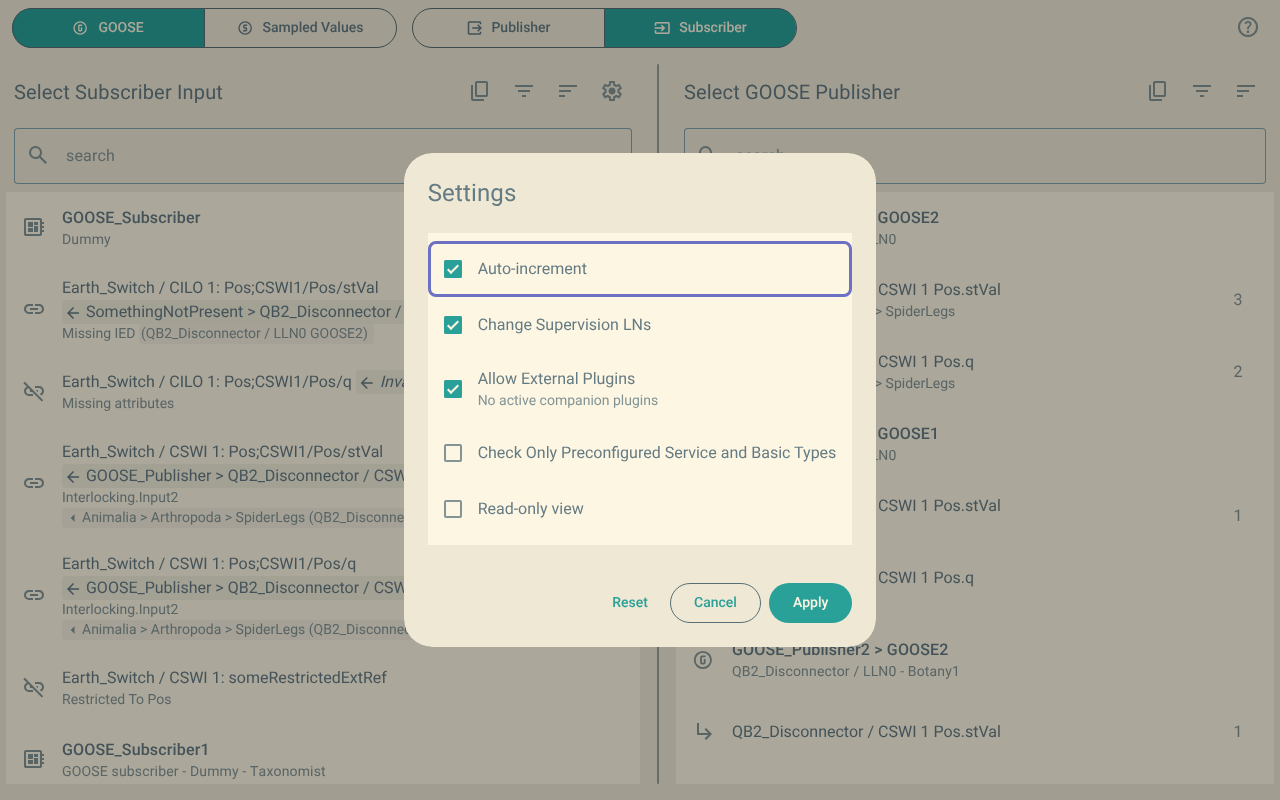Switch to Sampled Values tab
Viewport: 1280px width, 800px height.
(x=300, y=28)
